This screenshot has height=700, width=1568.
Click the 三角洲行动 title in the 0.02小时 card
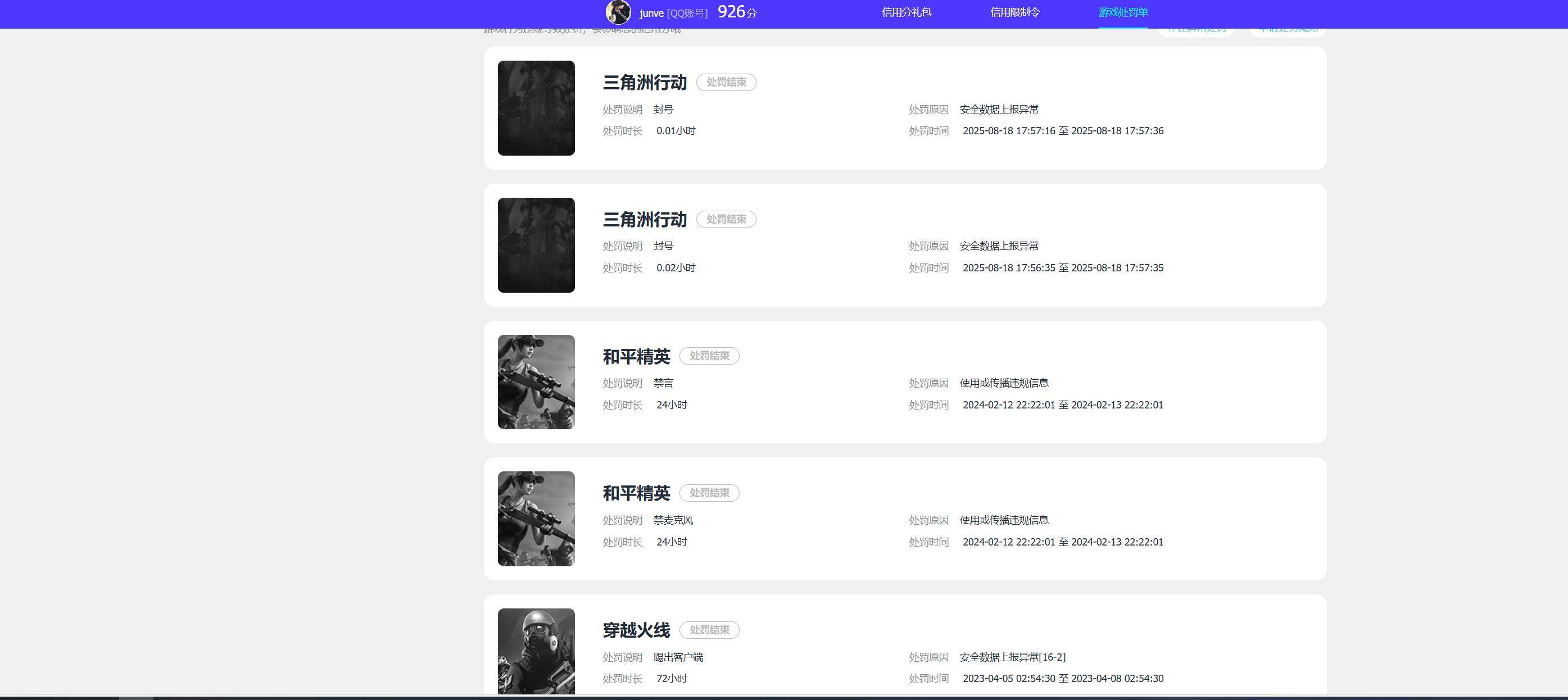645,219
